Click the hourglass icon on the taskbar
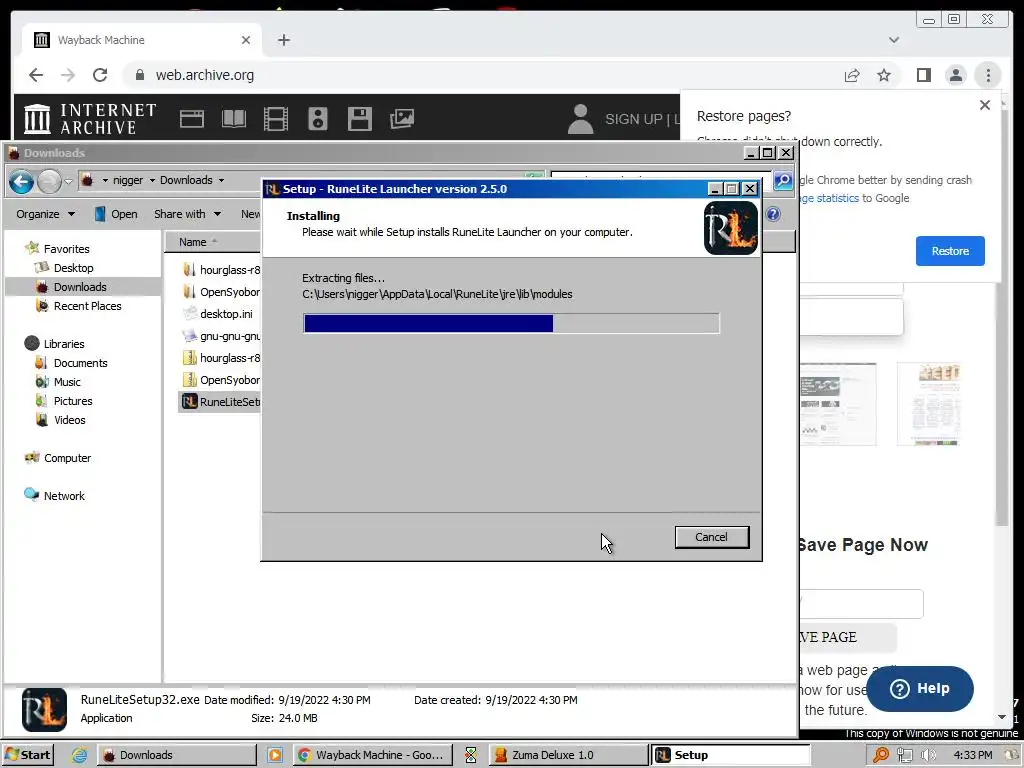 pos(471,755)
